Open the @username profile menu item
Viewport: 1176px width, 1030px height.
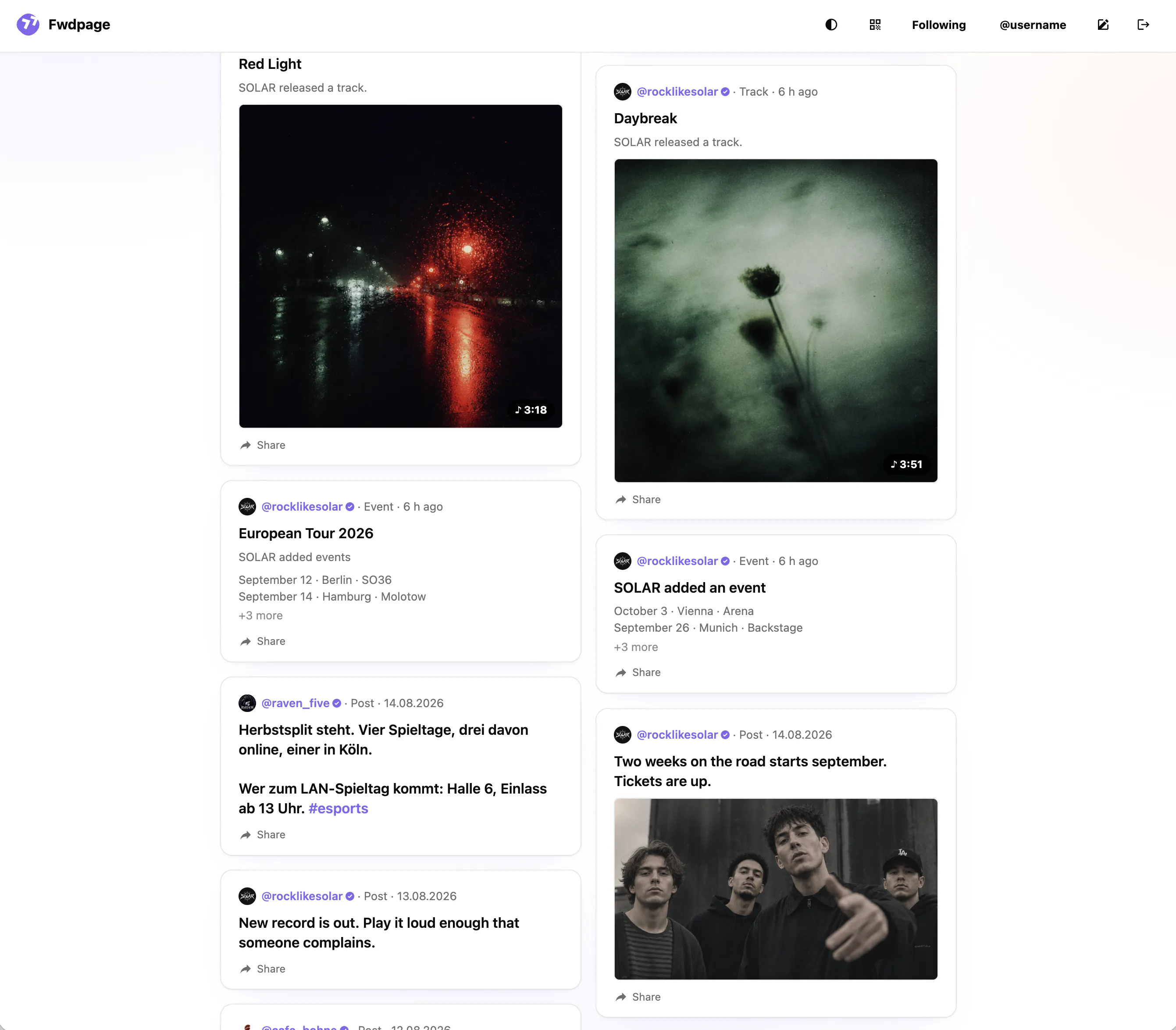1032,25
